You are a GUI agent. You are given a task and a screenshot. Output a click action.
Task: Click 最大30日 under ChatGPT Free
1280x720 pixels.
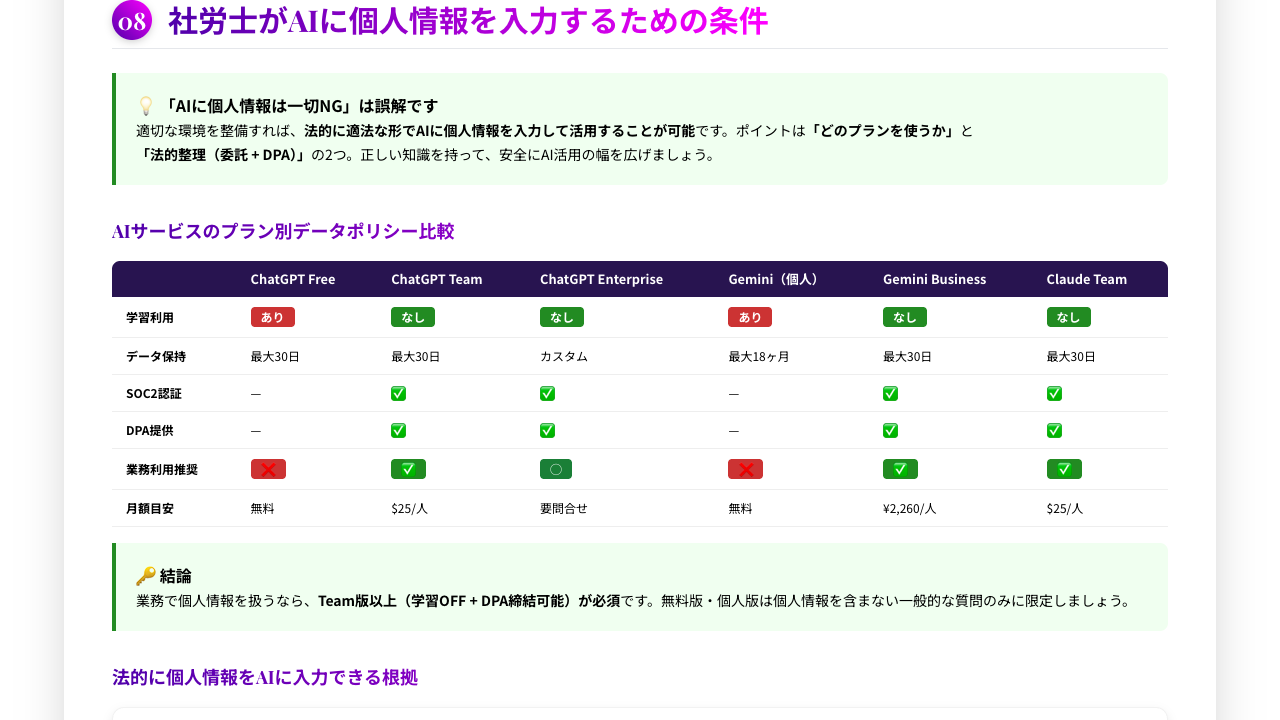click(275, 357)
